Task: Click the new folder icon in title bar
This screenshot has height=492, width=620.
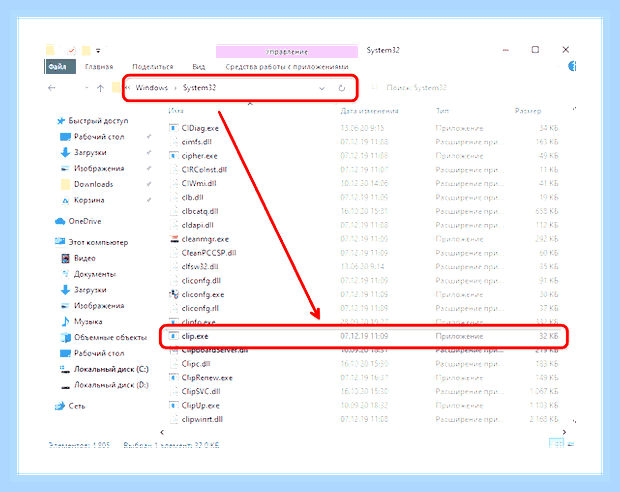Action: (86, 51)
